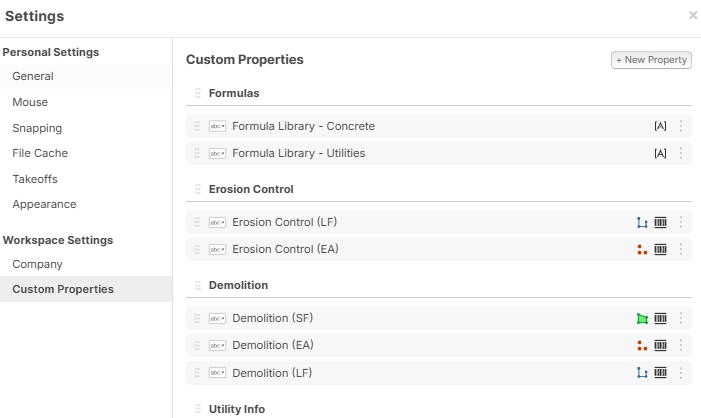Go to the Snapping settings section
This screenshot has width=701, height=418.
[x=37, y=128]
